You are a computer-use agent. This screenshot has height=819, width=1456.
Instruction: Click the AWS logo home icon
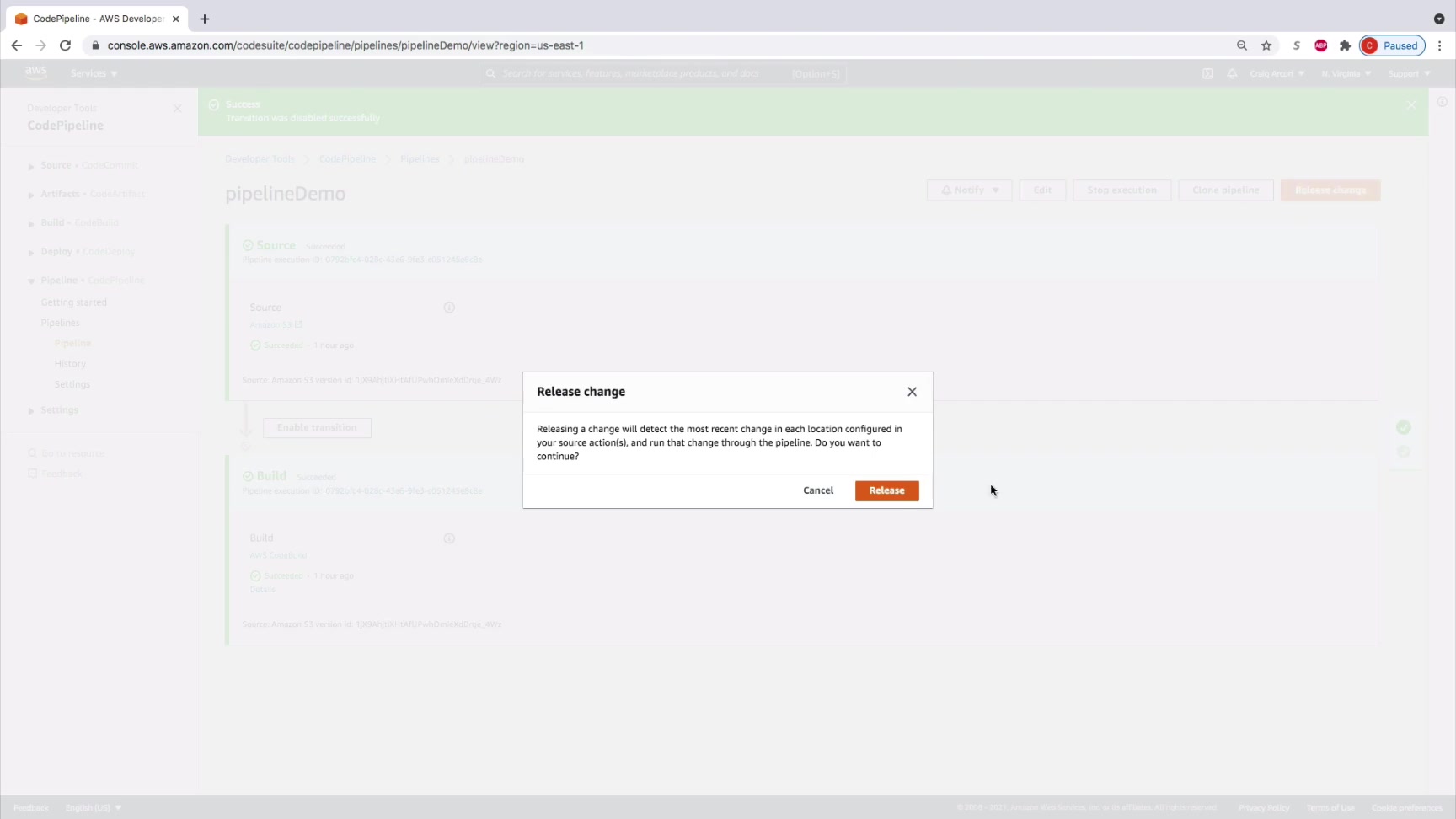(35, 72)
